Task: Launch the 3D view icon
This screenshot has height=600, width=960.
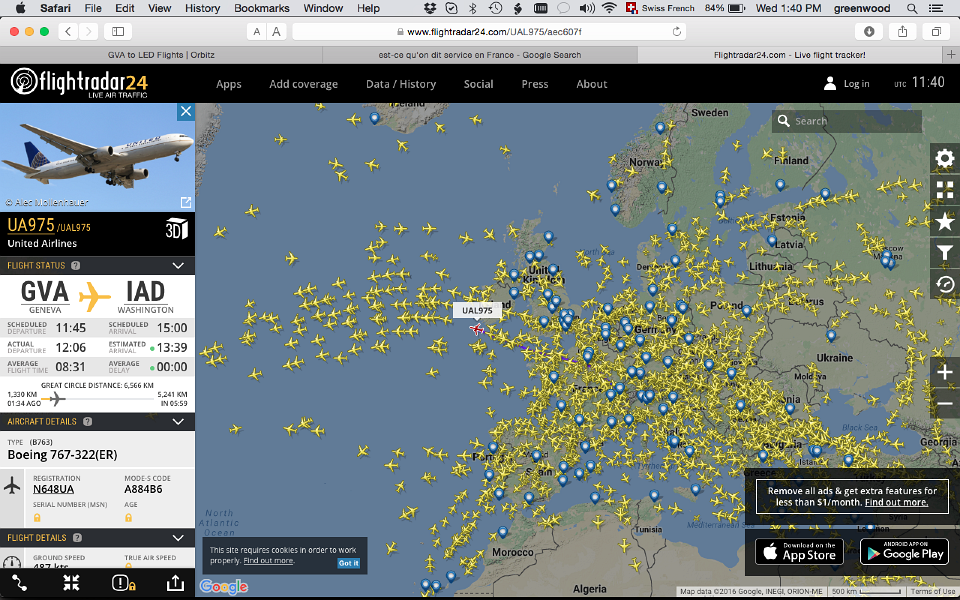Action: click(x=176, y=228)
